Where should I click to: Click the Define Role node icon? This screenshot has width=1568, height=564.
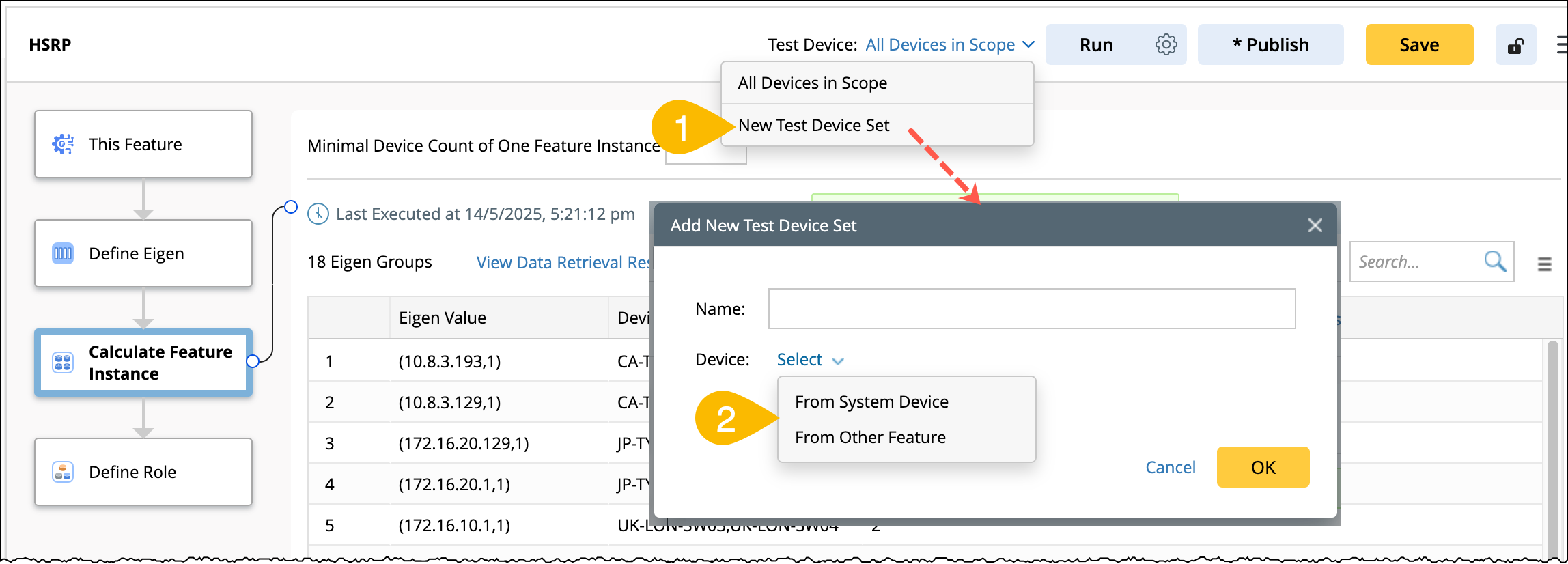(63, 472)
